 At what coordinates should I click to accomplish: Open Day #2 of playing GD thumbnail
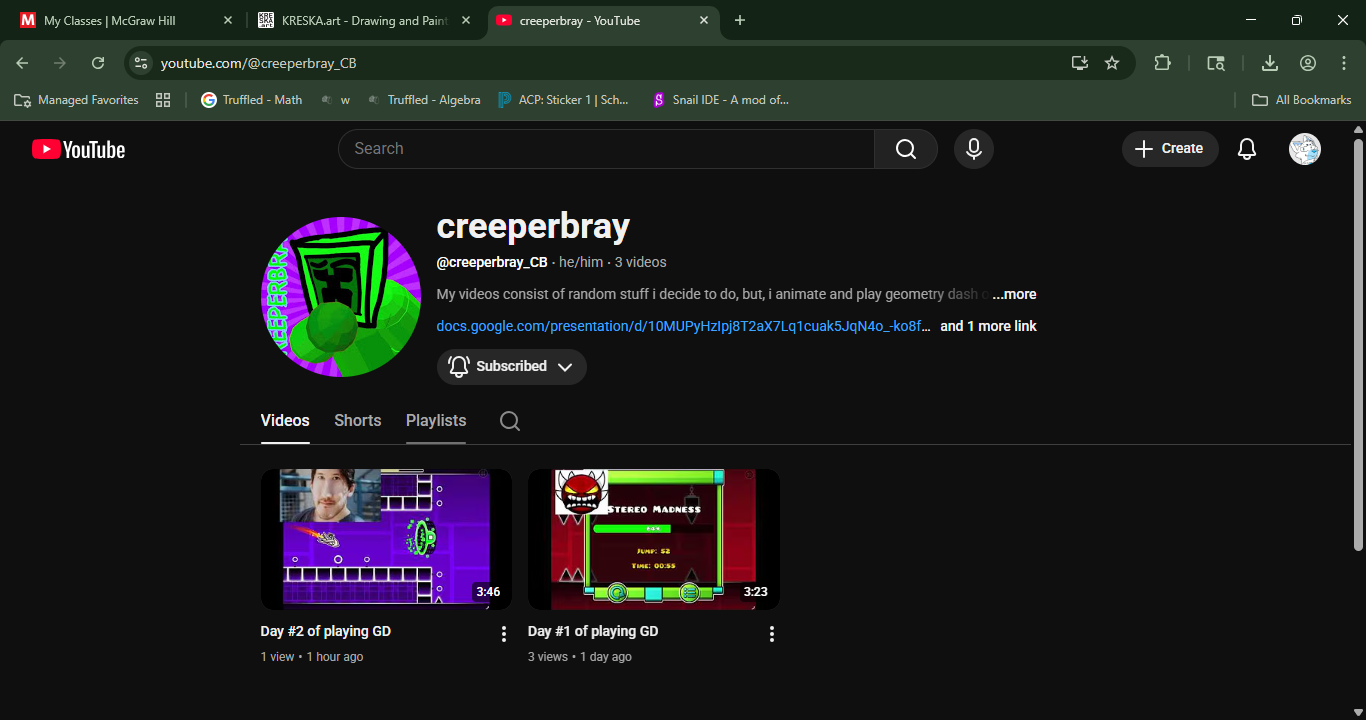click(x=386, y=539)
